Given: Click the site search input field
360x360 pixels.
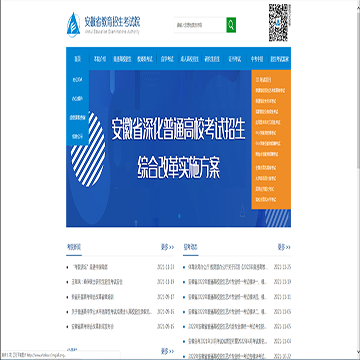Looking at the screenshot, I should [x=200, y=25].
